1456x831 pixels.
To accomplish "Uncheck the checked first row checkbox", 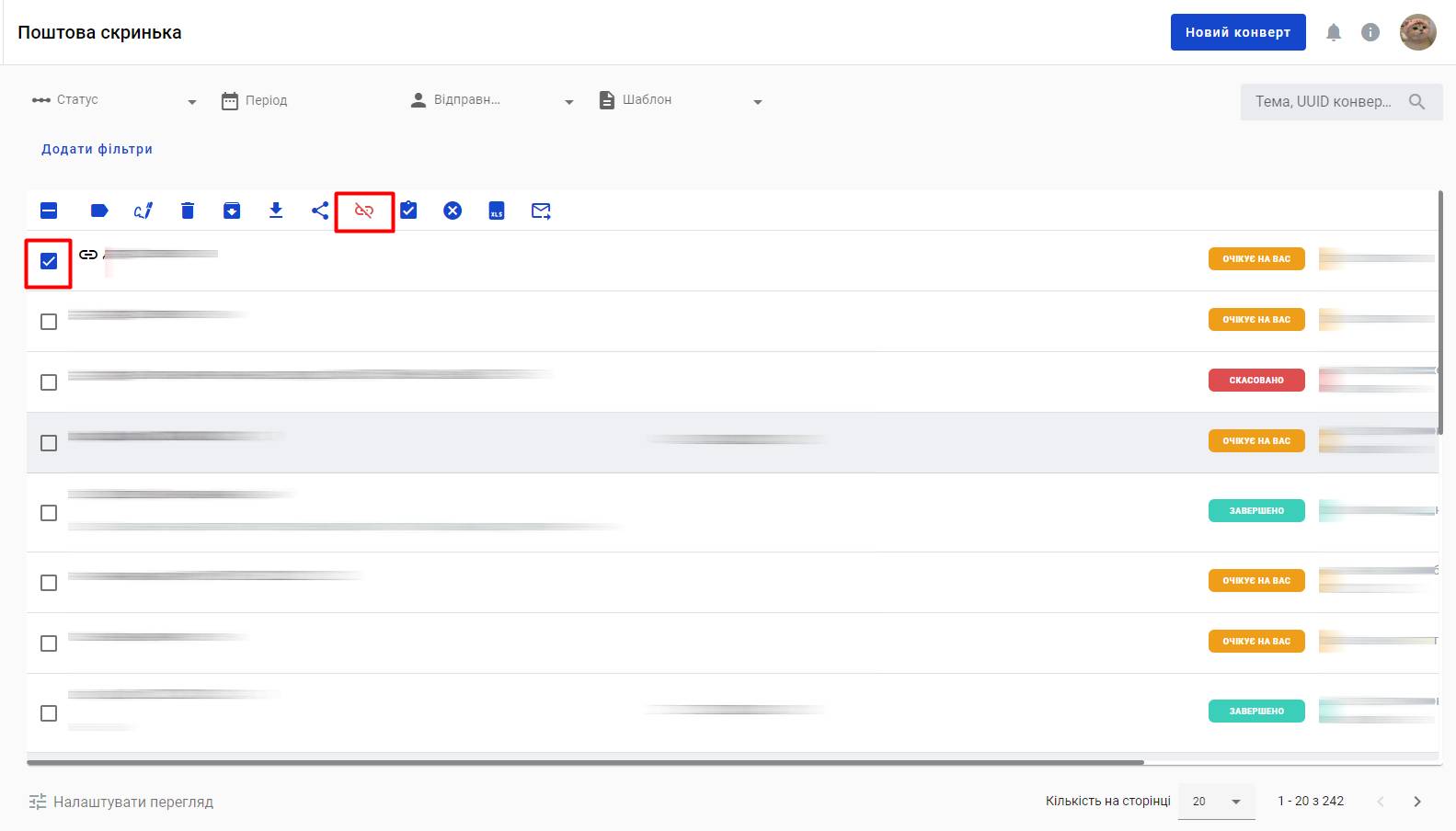I will coord(49,261).
